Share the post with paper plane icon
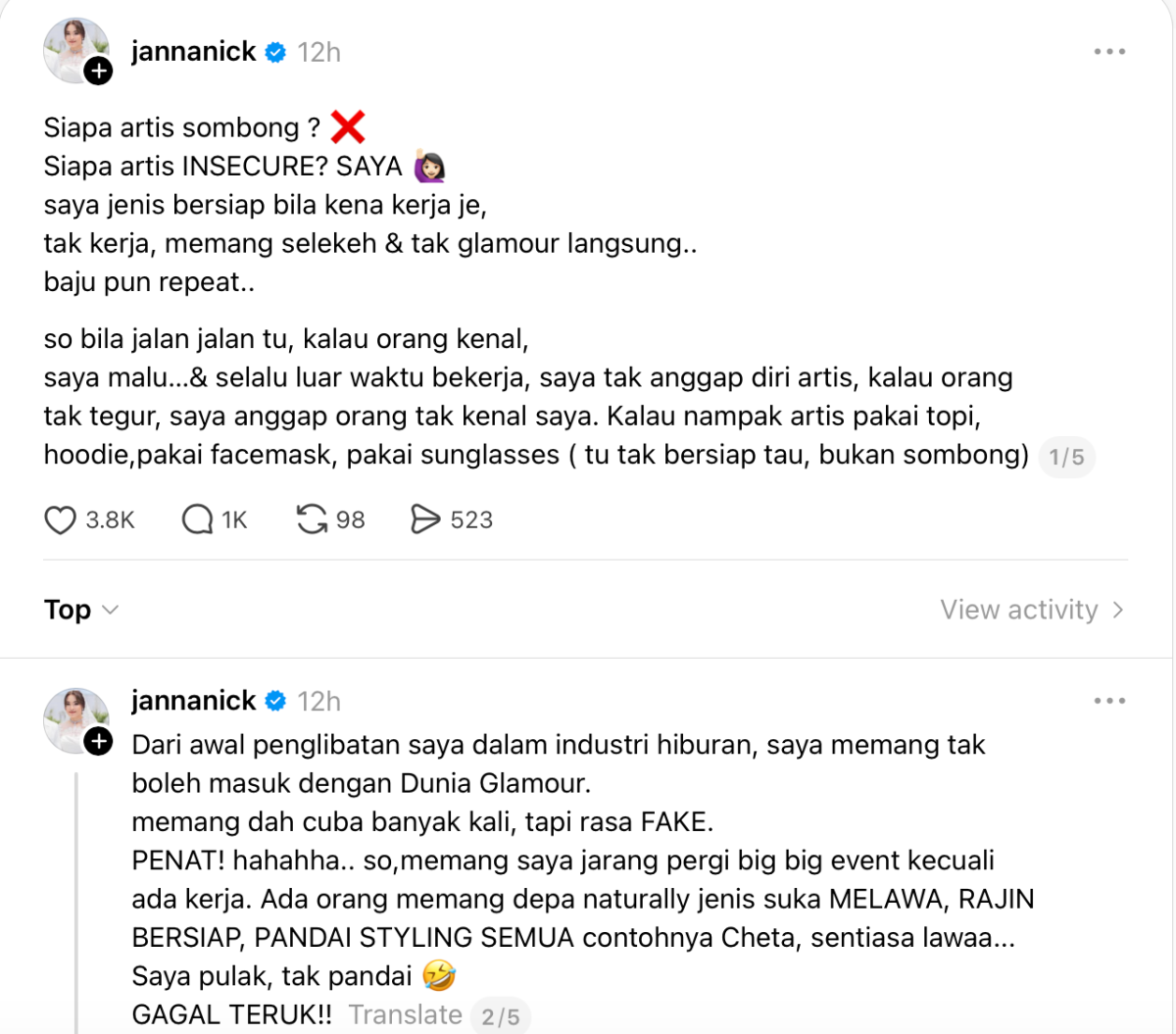 pyautogui.click(x=425, y=519)
